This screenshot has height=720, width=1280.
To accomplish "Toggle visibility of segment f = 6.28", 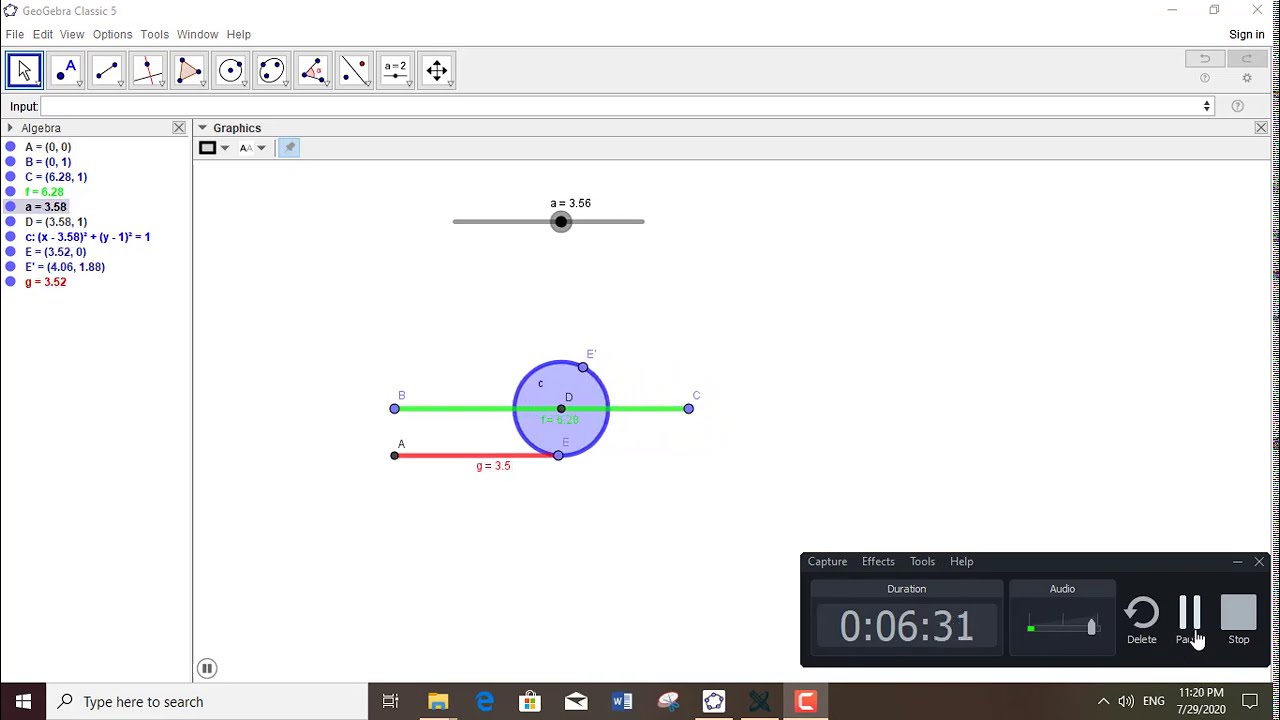I will tap(11, 192).
